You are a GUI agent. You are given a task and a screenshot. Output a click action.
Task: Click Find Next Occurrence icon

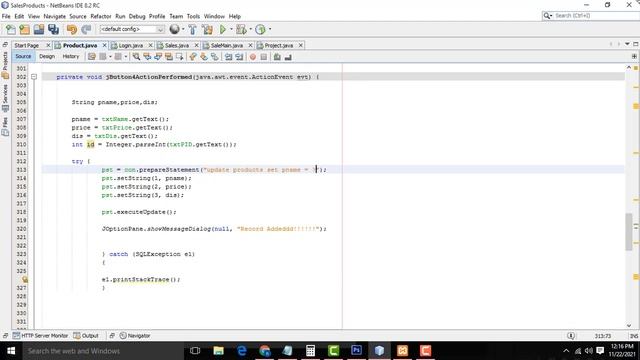(x=158, y=57)
